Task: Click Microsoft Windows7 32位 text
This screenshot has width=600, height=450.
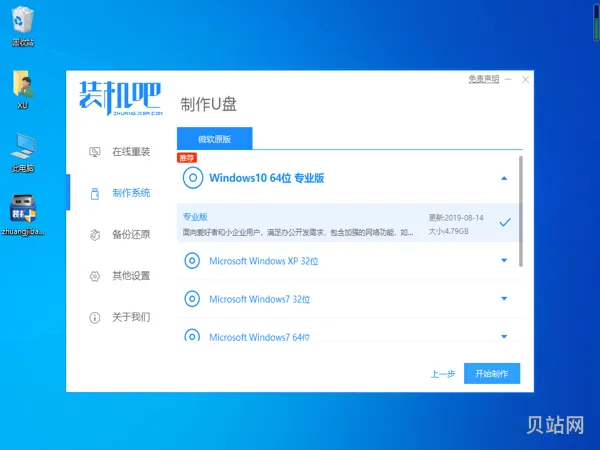Action: (259, 299)
